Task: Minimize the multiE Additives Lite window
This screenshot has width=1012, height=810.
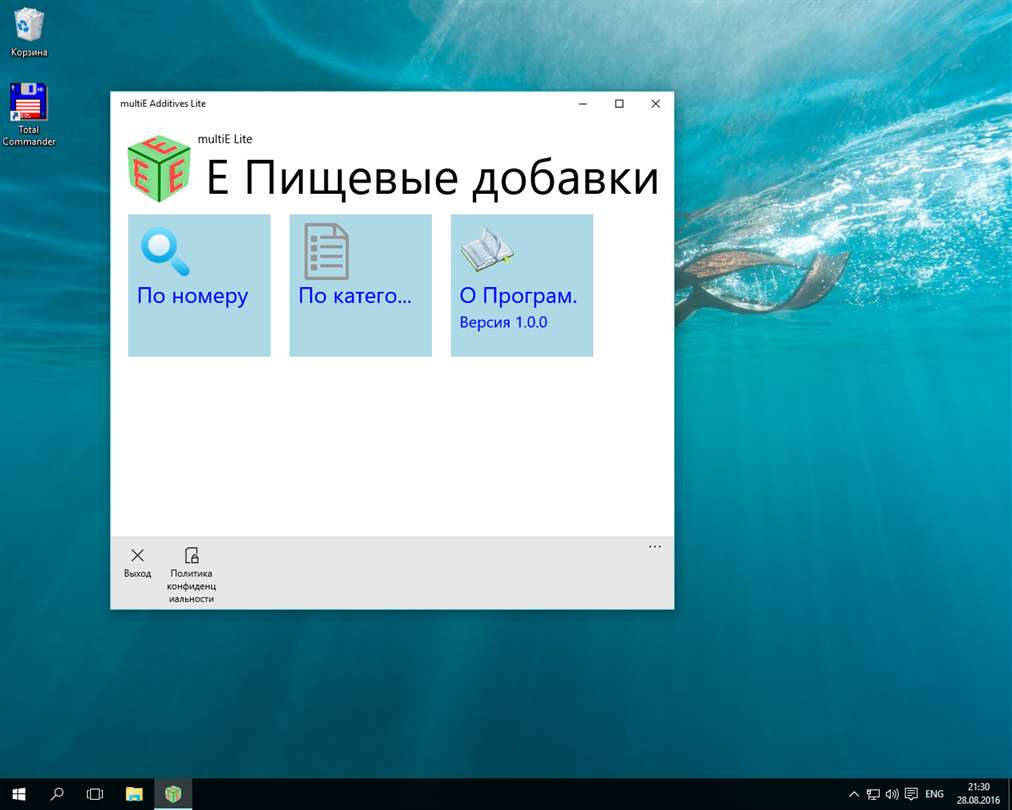Action: [583, 103]
